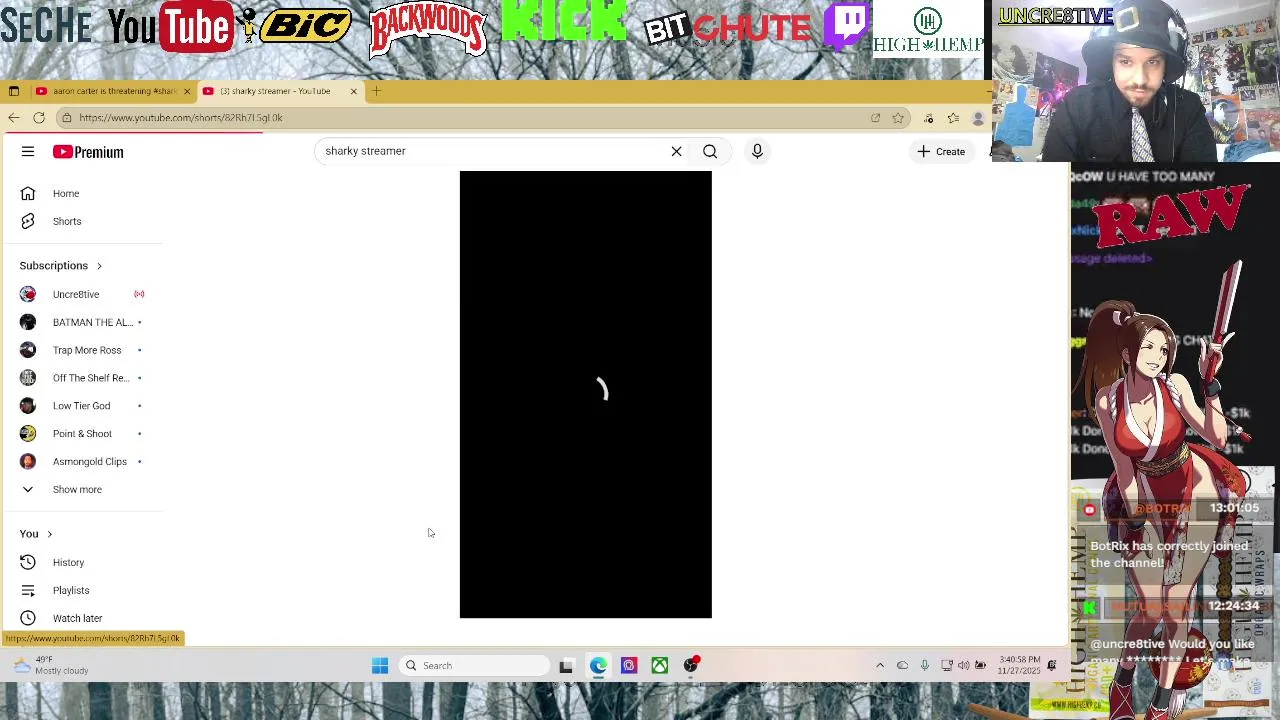Expand Show more subscriptions
1280x720 pixels.
(77, 489)
